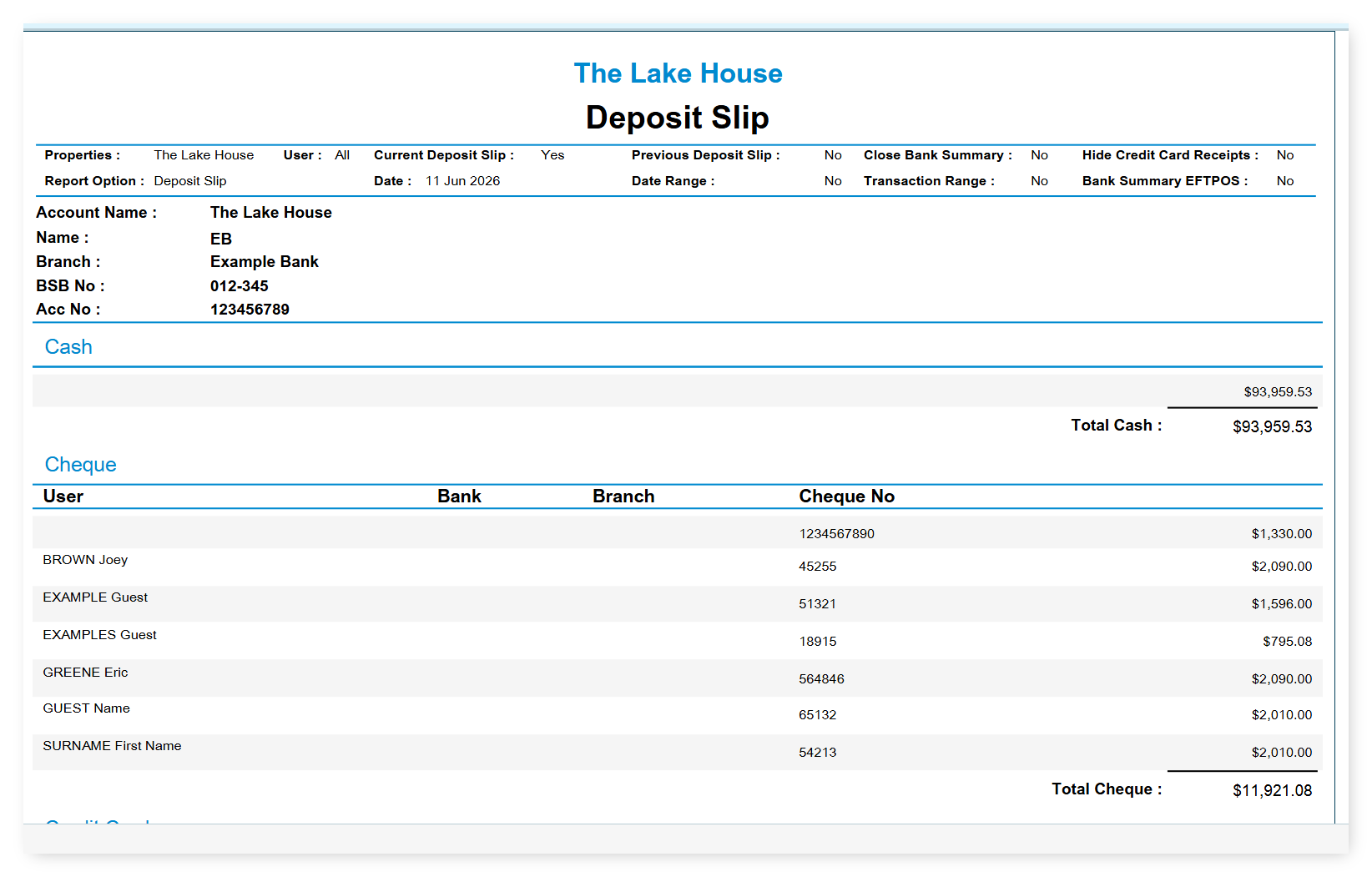Click the Branch value 'Example Bank'
Viewport: 1372px width, 877px height.
(x=265, y=262)
